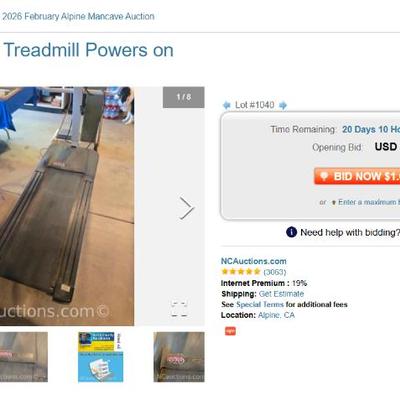Select the first treadmill thumbnail
Image resolution: width=400 pixels, height=400 pixels.
click(x=24, y=357)
